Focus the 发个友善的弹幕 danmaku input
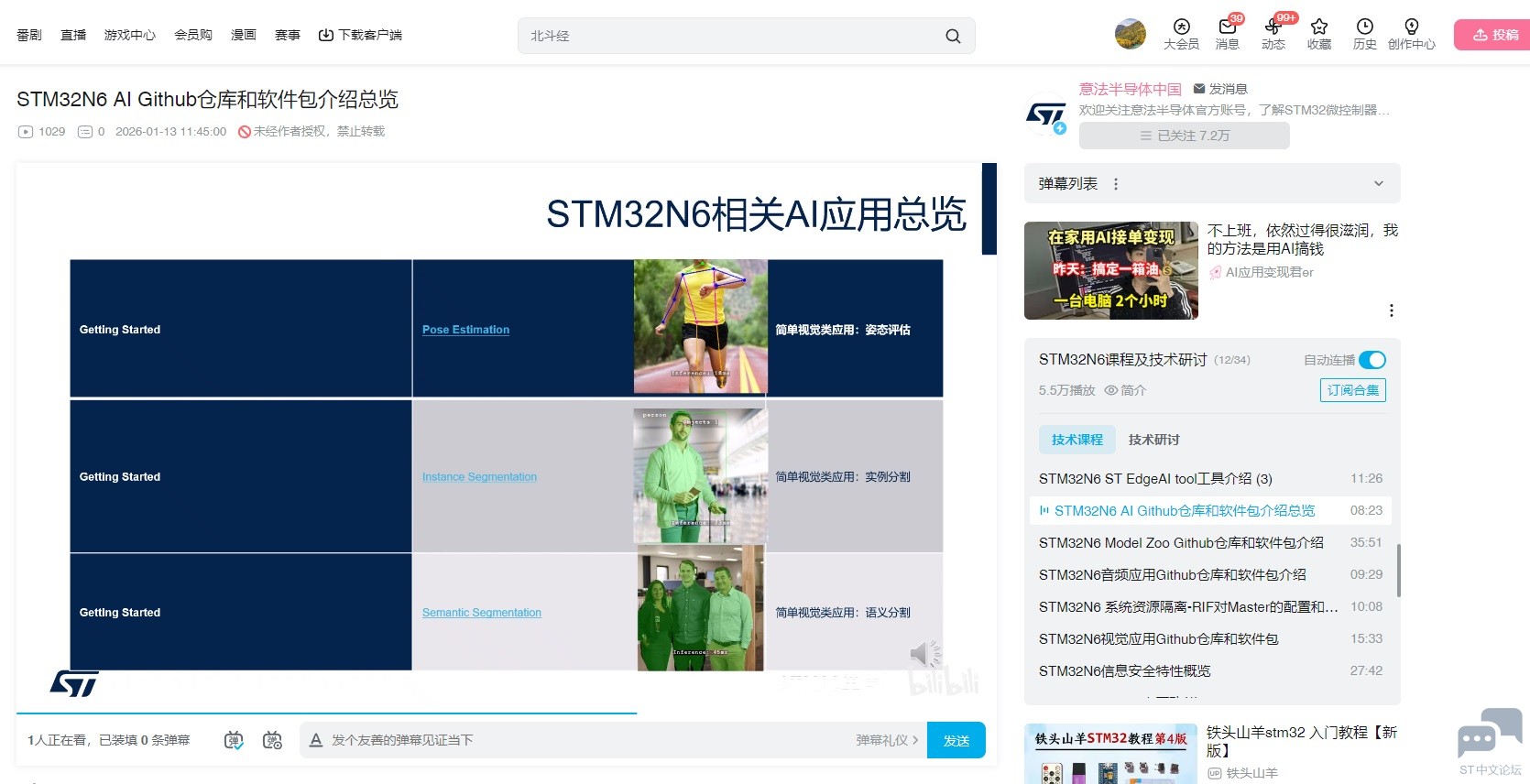This screenshot has height=784, width=1530. point(586,740)
